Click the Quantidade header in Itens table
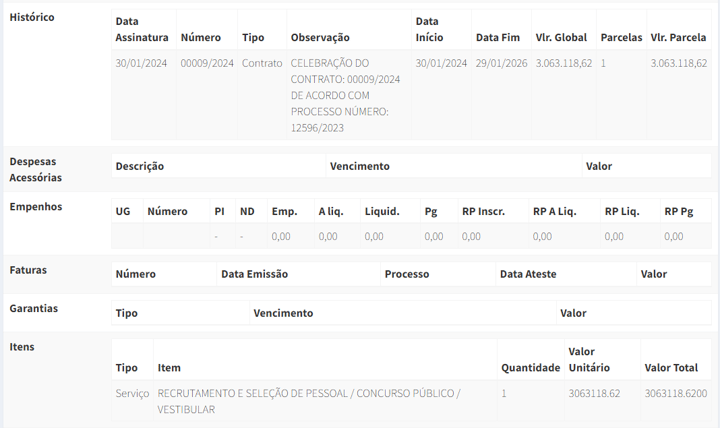 pyautogui.click(x=530, y=368)
